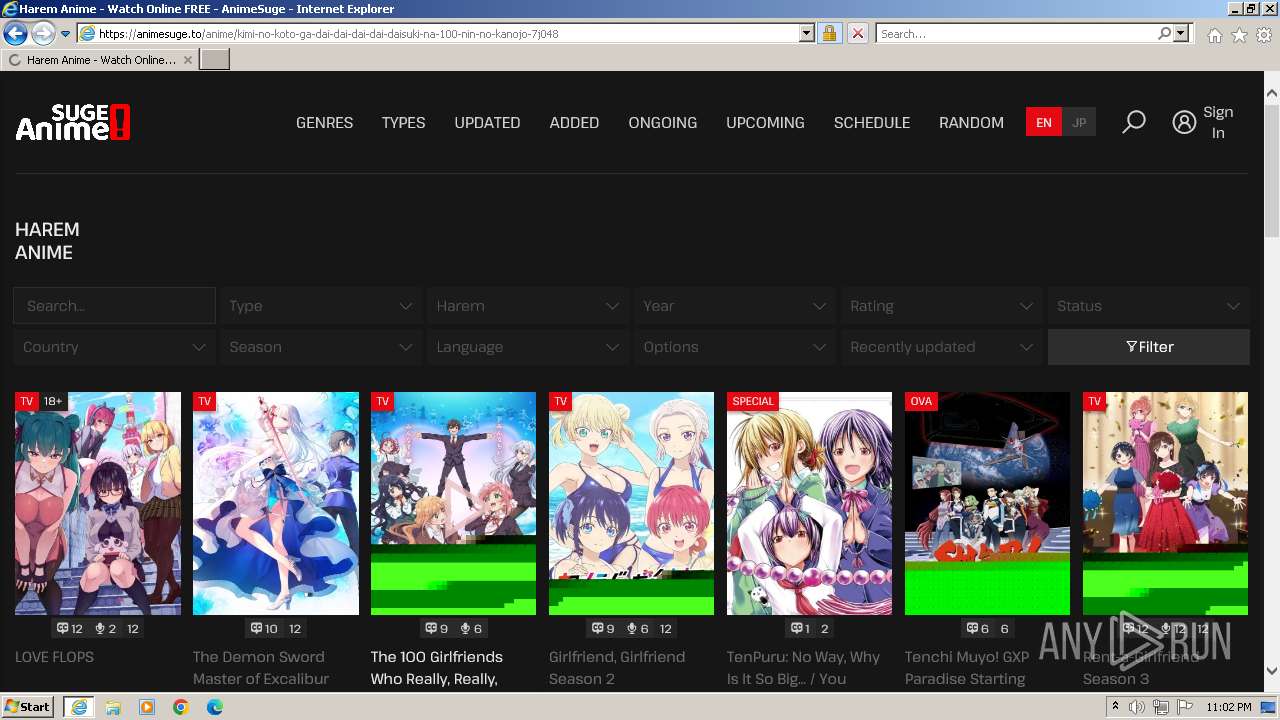Apply filters with Filter button

[x=1148, y=347]
